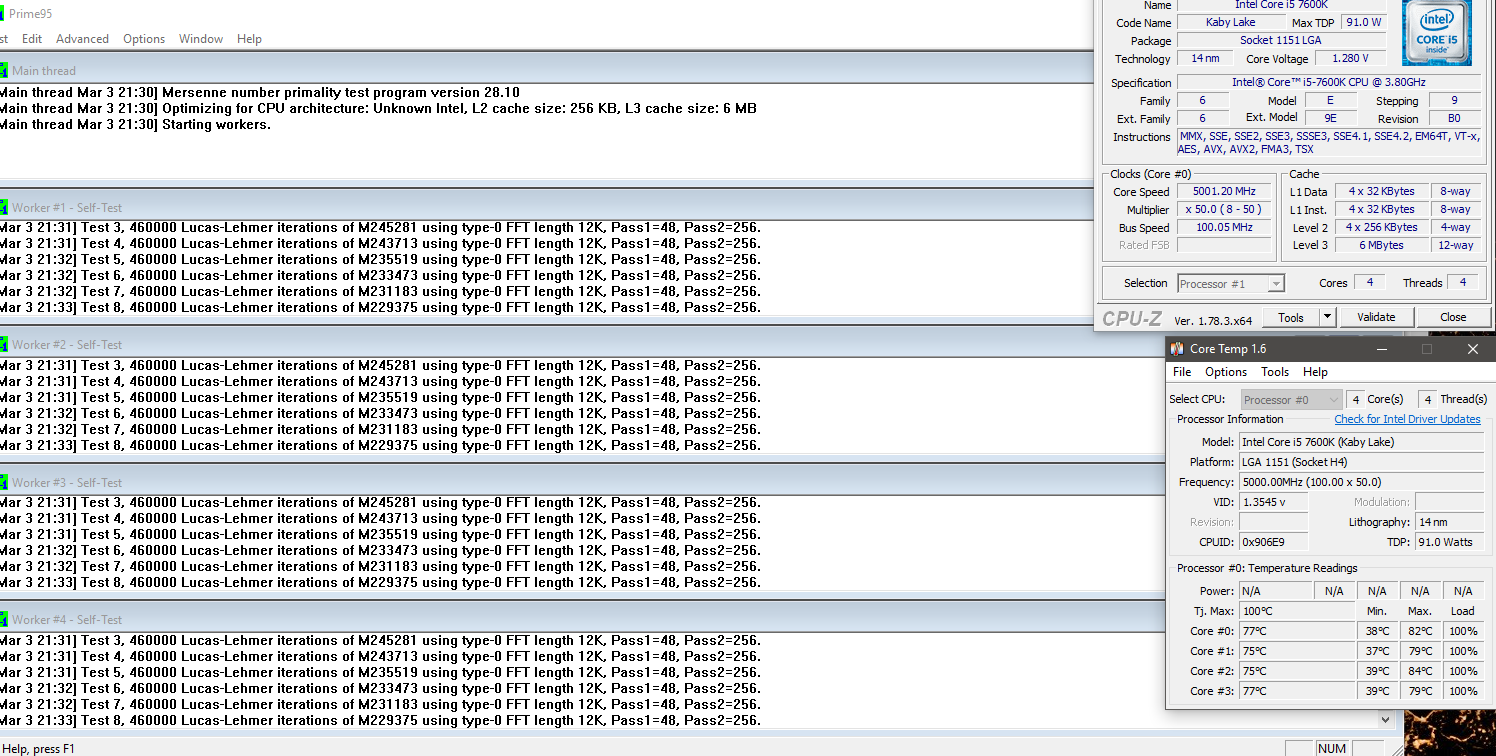
Task: Open Core Temp's Options menu
Action: click(x=1226, y=372)
